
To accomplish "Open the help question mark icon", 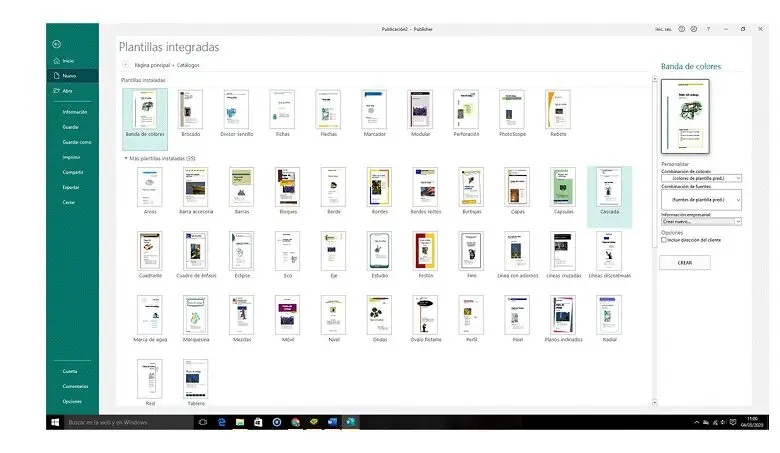I will coord(708,29).
